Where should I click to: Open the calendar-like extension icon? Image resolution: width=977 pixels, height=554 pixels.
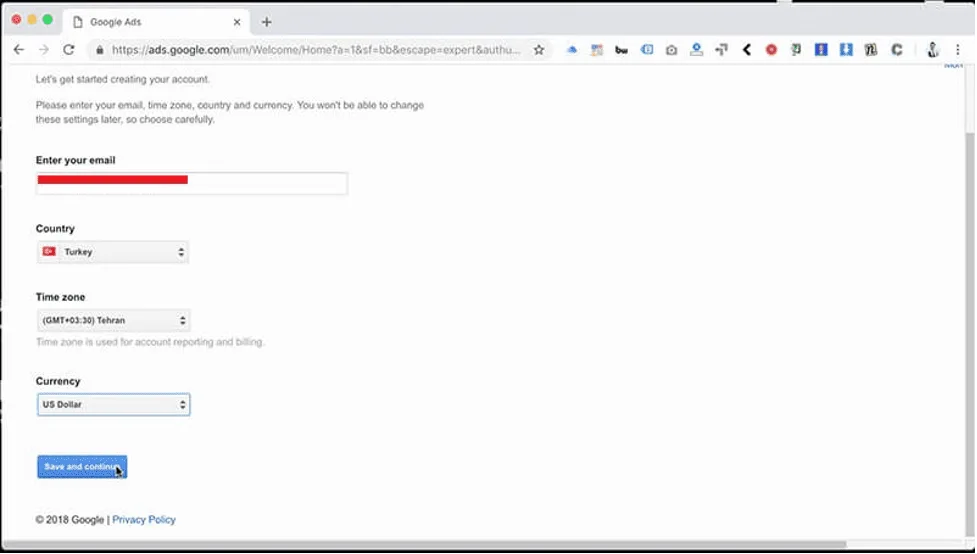(597, 50)
